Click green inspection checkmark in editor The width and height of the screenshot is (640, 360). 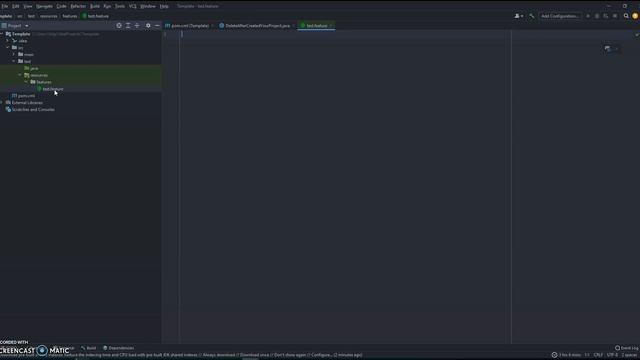636,35
